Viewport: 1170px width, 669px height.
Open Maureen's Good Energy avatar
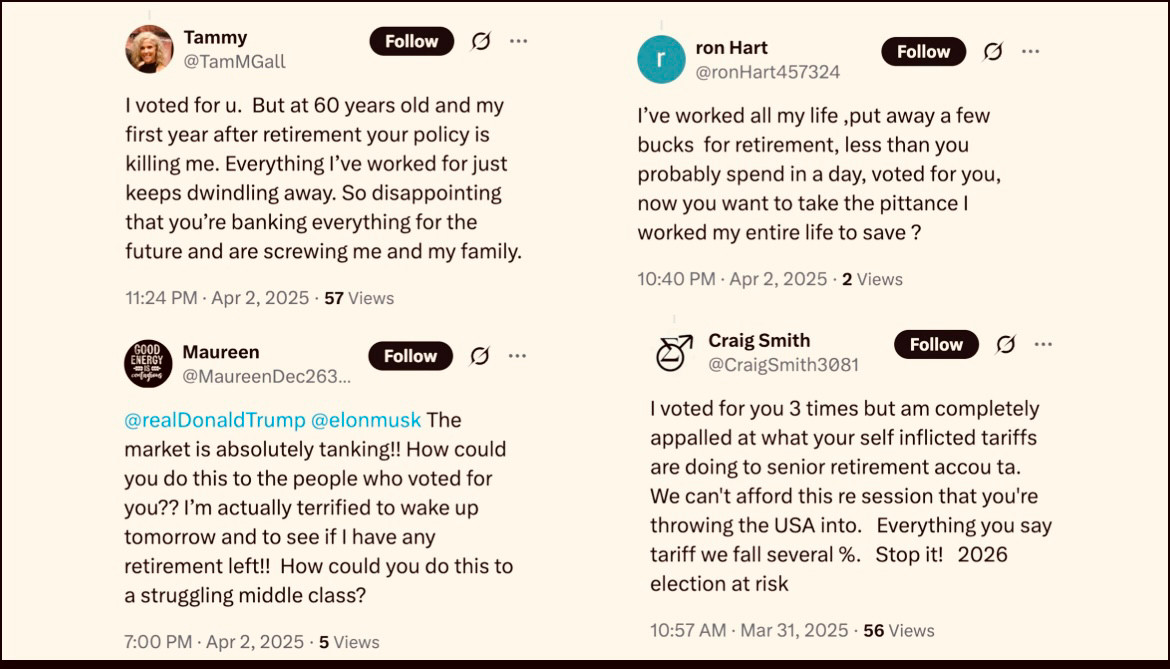tap(148, 364)
